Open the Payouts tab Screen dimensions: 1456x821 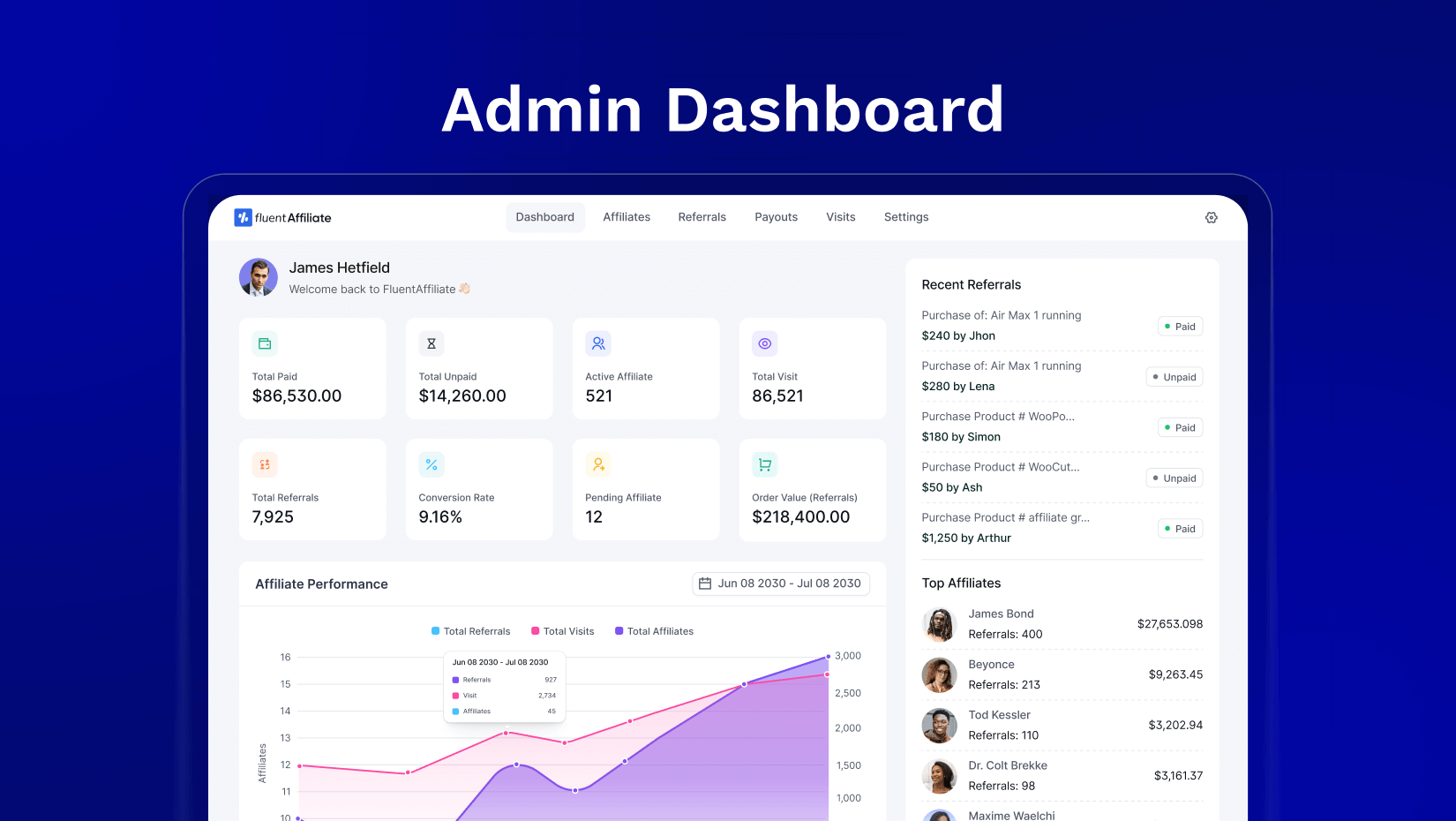[776, 217]
